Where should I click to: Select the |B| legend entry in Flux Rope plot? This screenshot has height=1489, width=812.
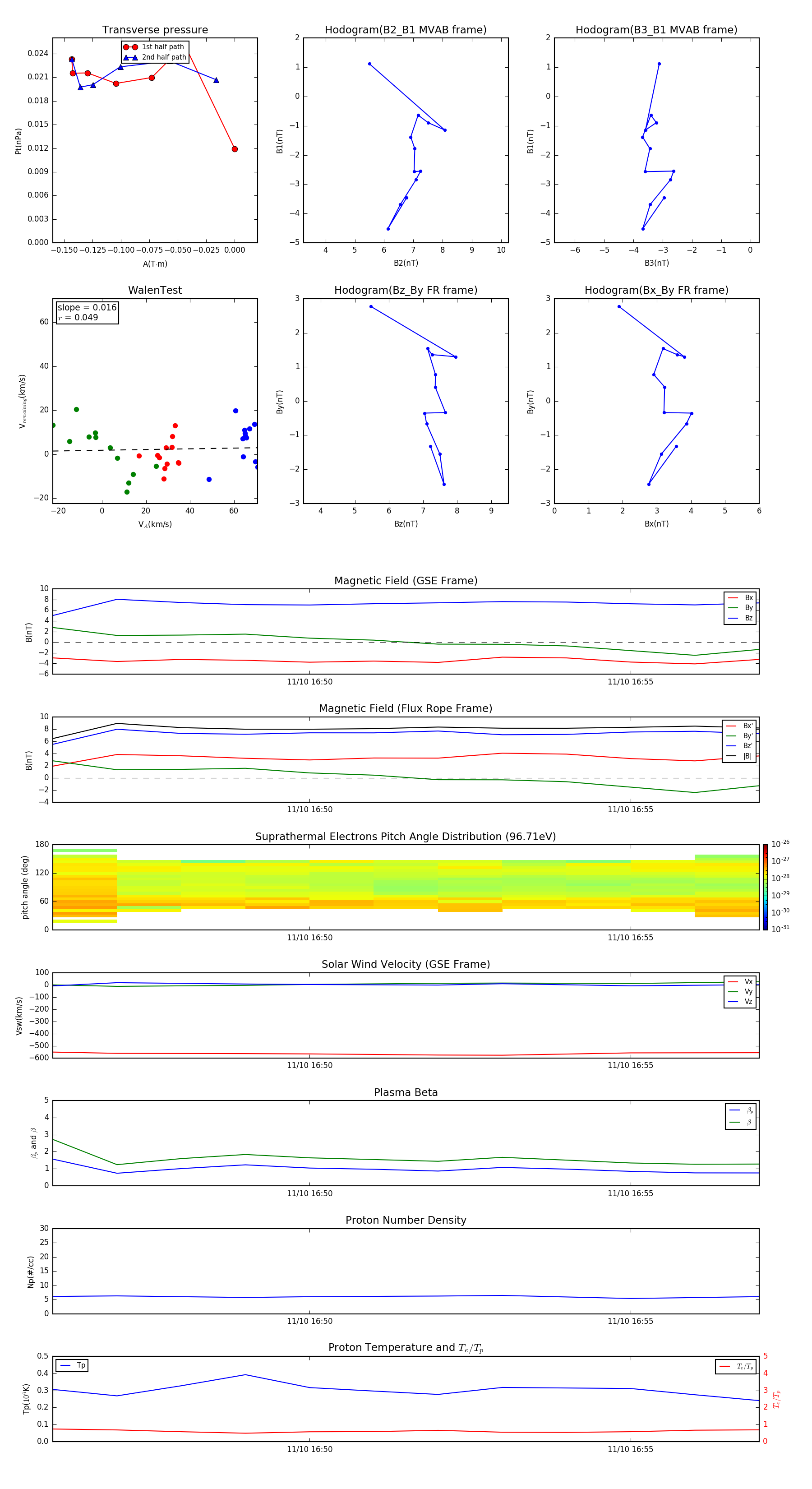point(740,756)
